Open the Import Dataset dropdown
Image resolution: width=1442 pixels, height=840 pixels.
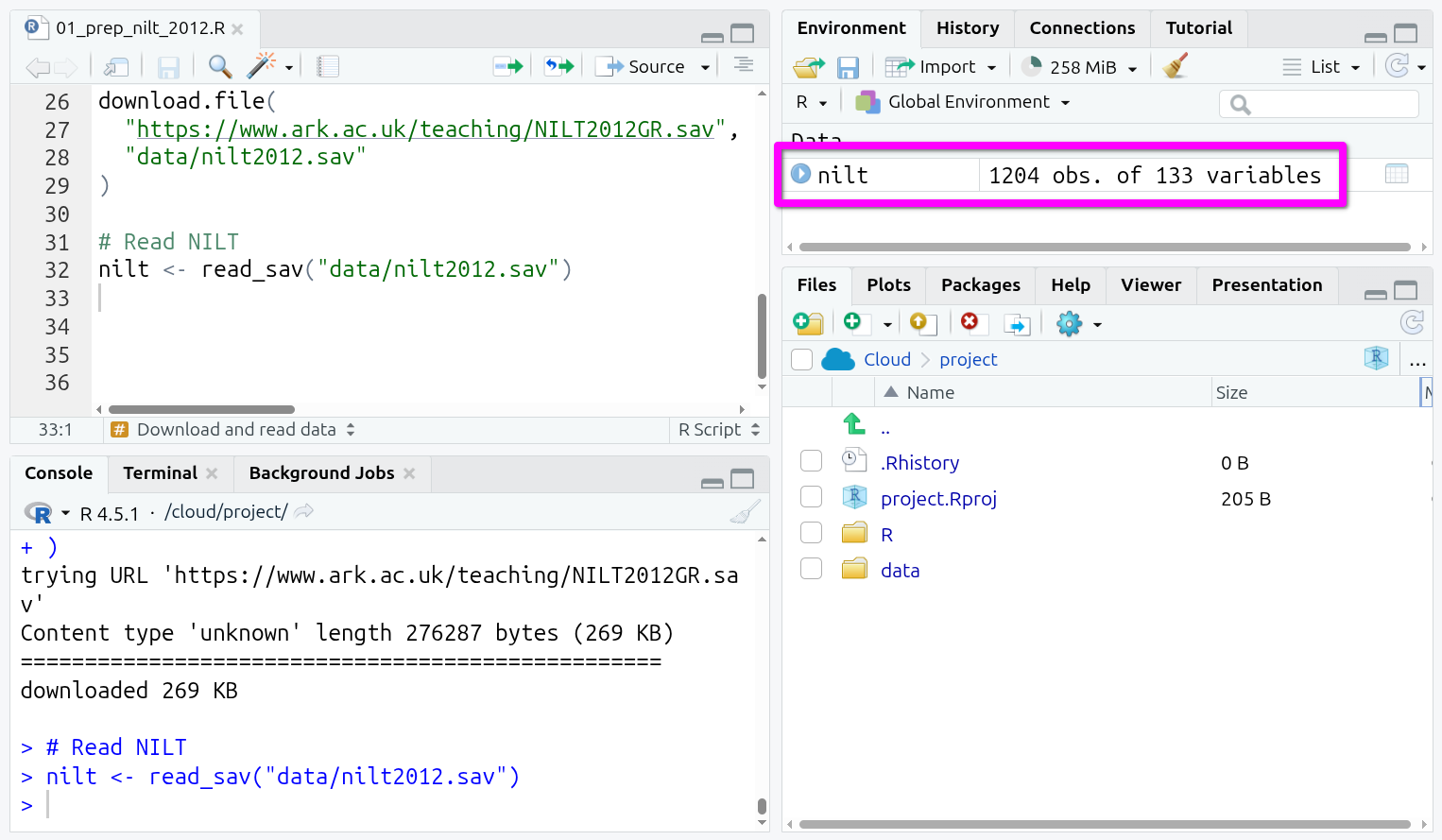pos(947,67)
